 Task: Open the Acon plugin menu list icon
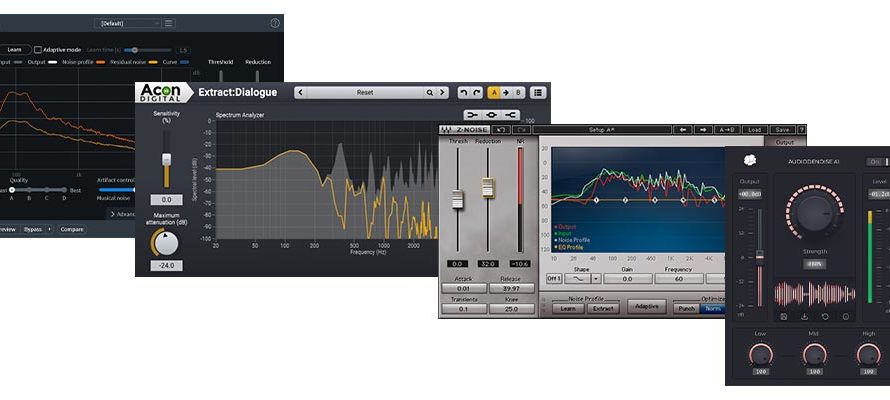coord(538,92)
